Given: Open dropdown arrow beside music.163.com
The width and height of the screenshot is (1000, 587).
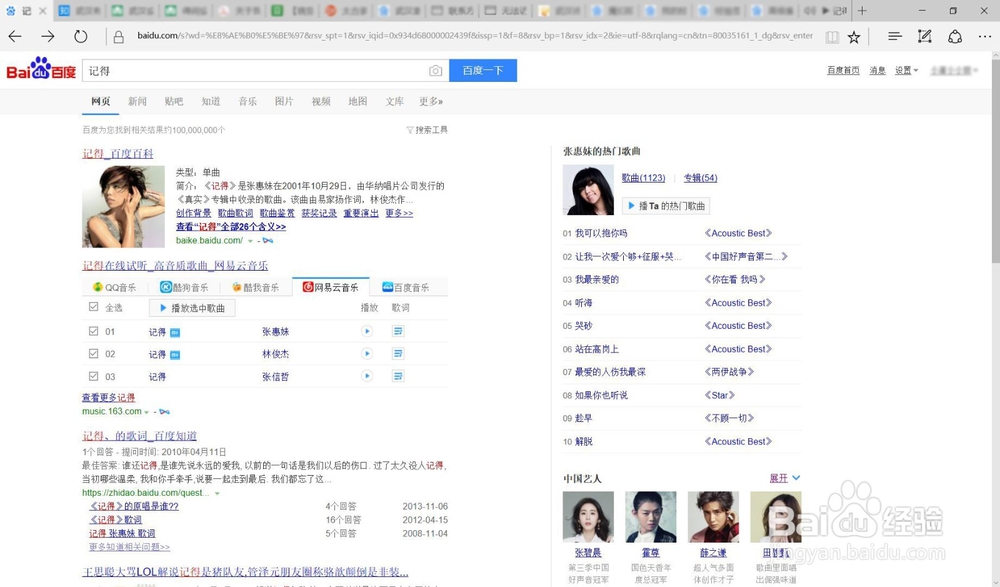Looking at the screenshot, I should pos(147,412).
